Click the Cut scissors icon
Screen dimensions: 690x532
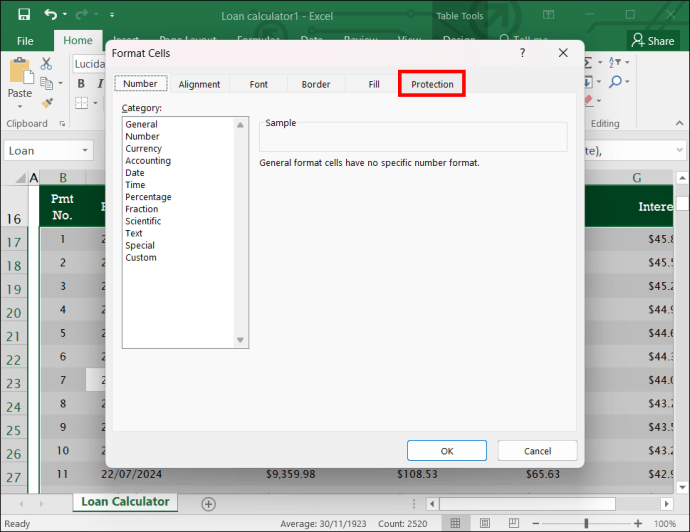point(46,64)
